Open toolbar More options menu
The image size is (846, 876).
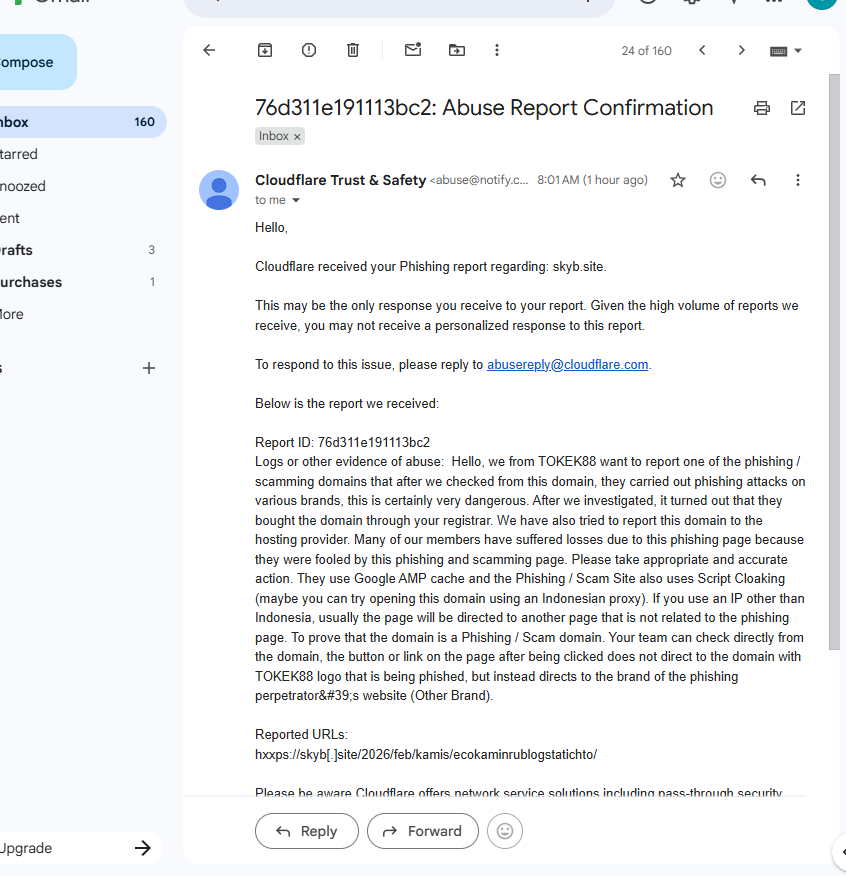pyautogui.click(x=497, y=50)
